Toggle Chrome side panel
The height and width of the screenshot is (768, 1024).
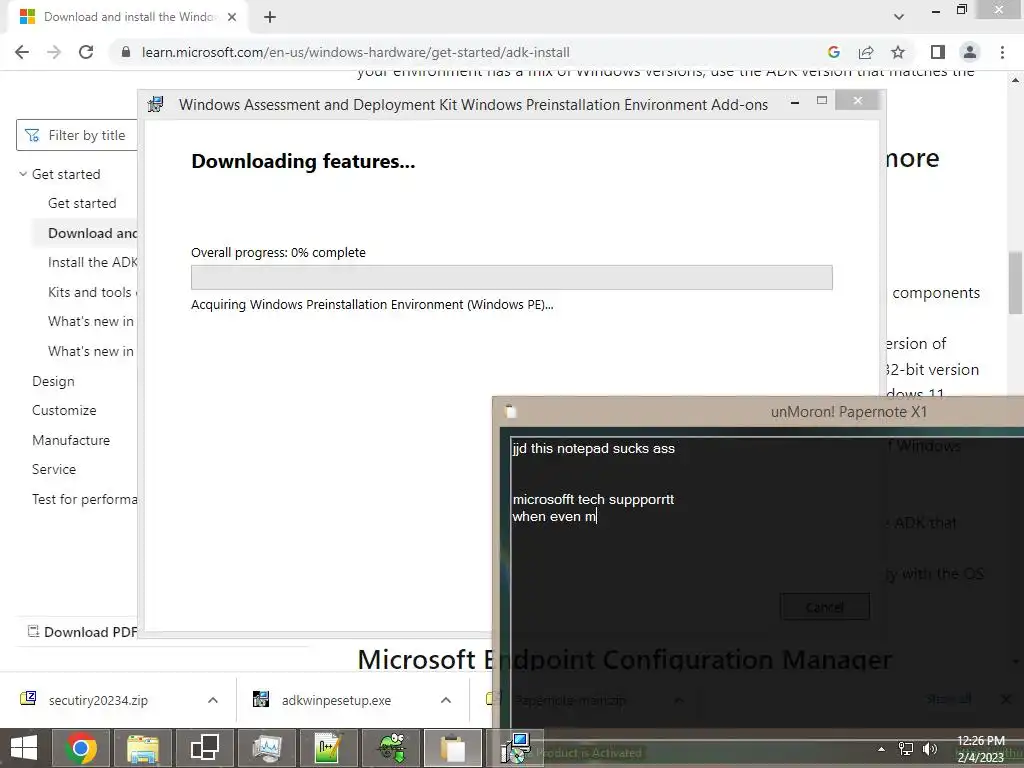point(938,52)
